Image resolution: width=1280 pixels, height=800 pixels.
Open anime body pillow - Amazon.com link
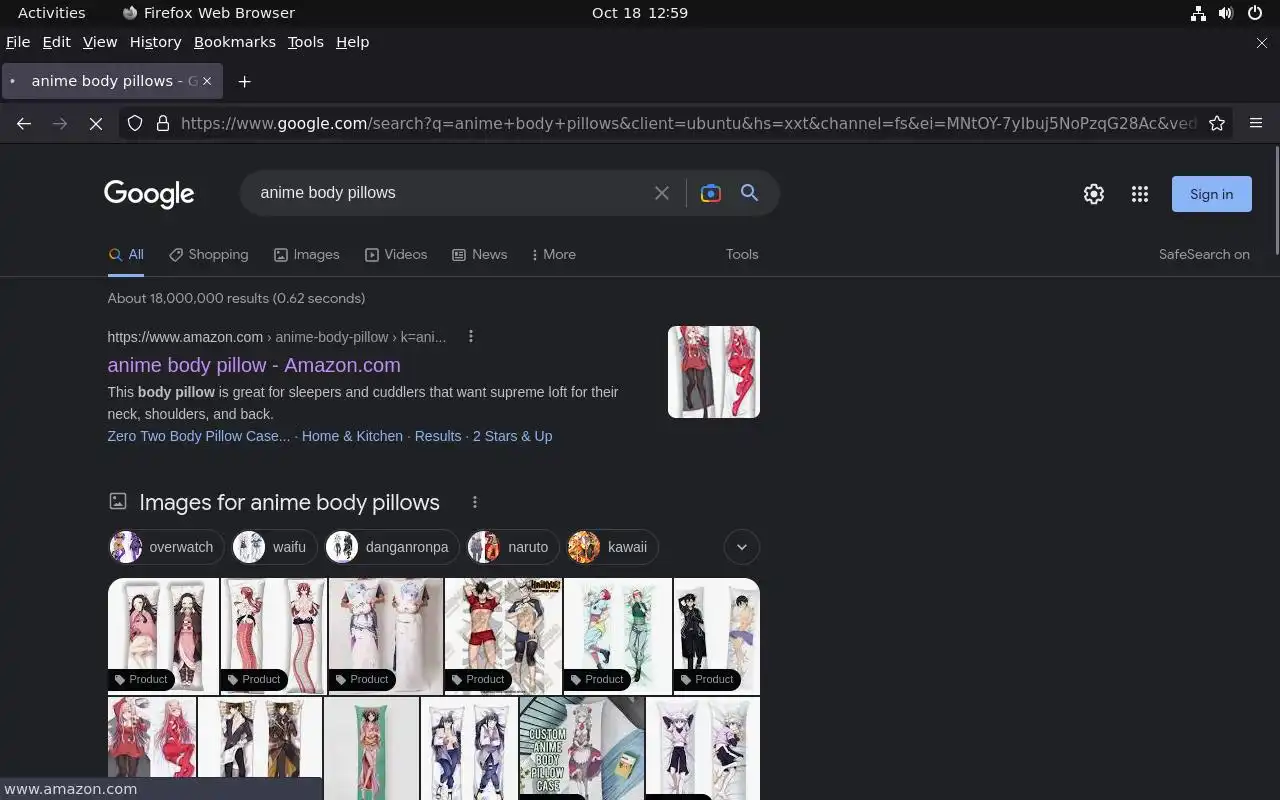[254, 365]
